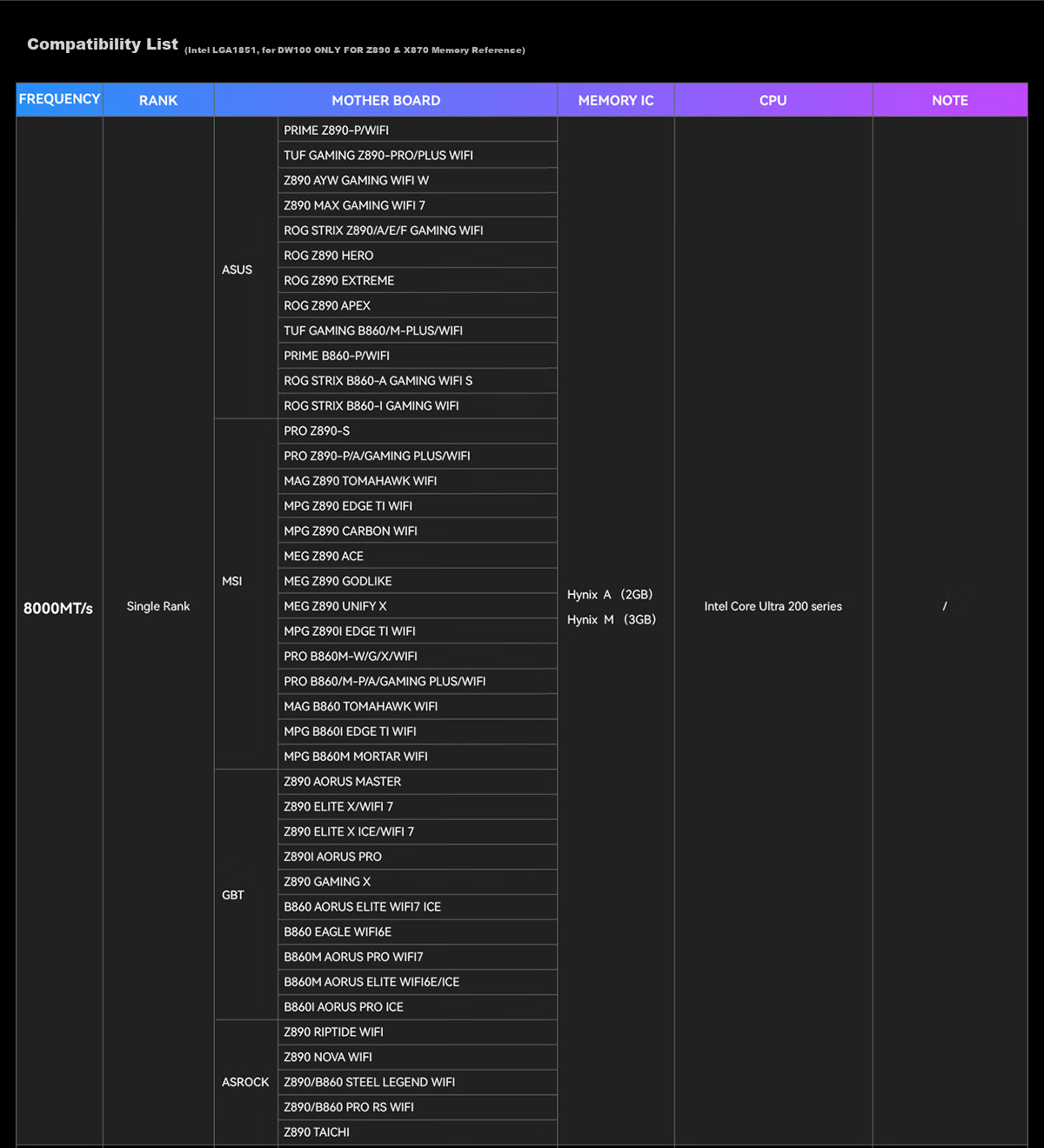Select TUF GAMING B860/M-PLUS/WIFI row
The image size is (1044, 1148).
click(x=418, y=330)
